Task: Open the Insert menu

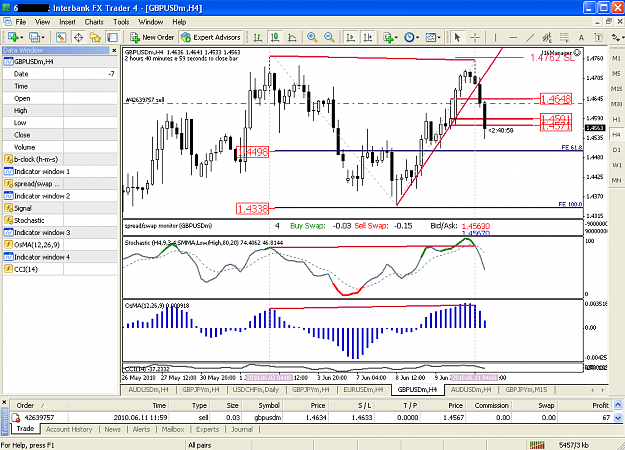Action: point(67,22)
